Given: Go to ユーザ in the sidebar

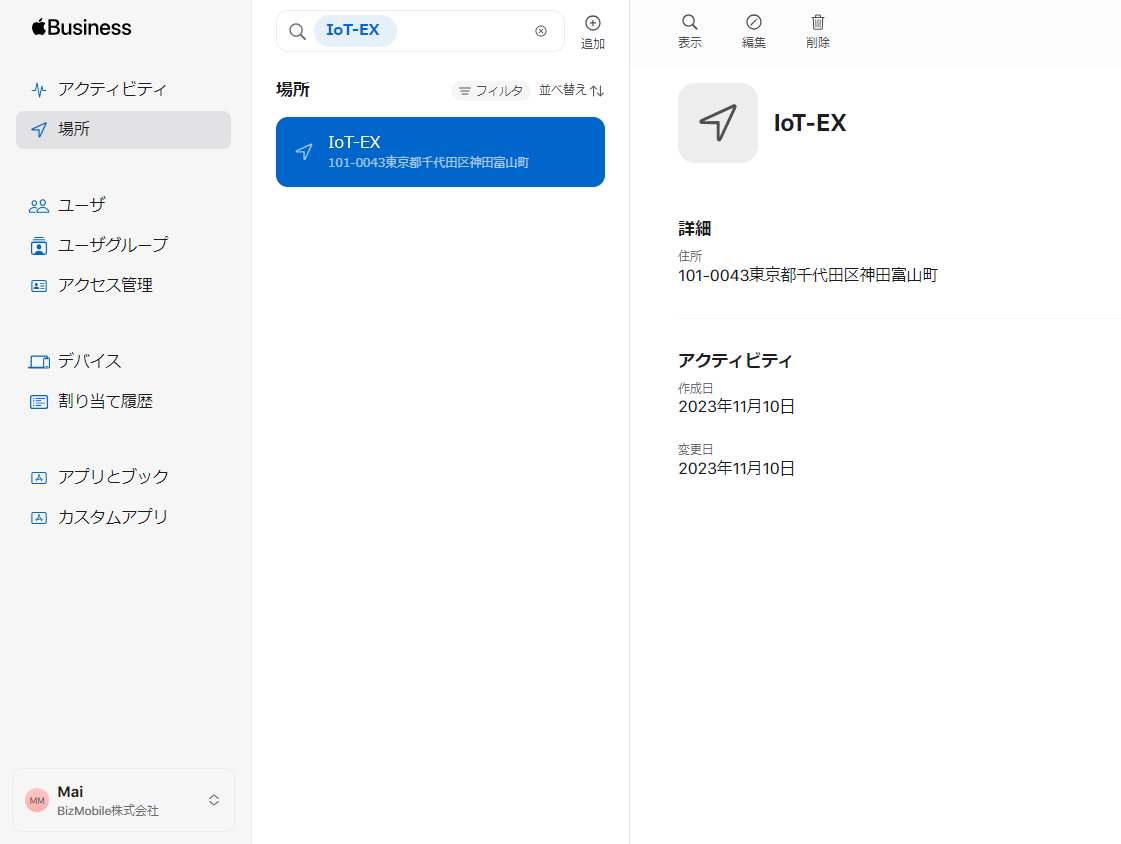Looking at the screenshot, I should 81,205.
